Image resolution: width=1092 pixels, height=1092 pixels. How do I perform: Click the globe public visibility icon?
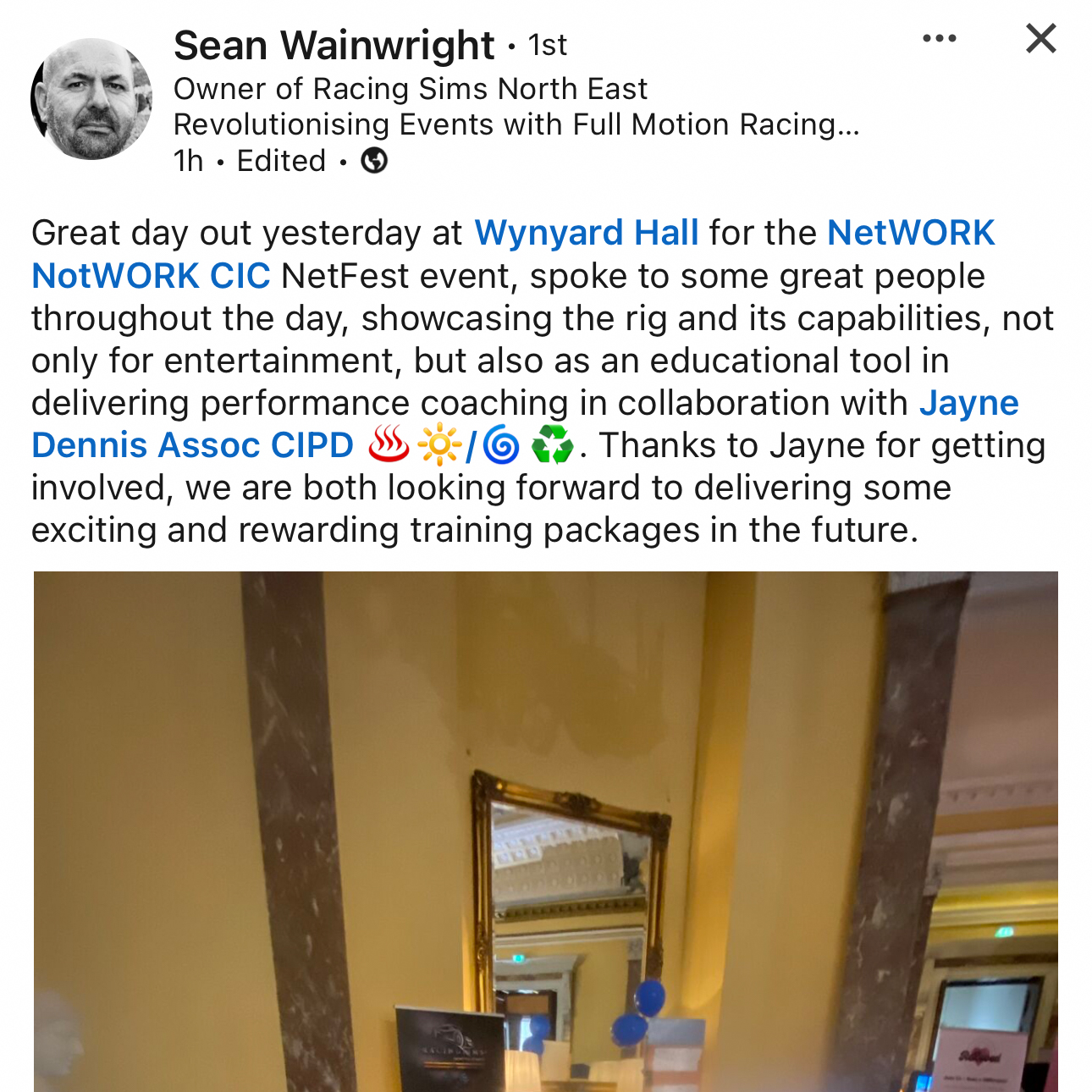point(374,160)
